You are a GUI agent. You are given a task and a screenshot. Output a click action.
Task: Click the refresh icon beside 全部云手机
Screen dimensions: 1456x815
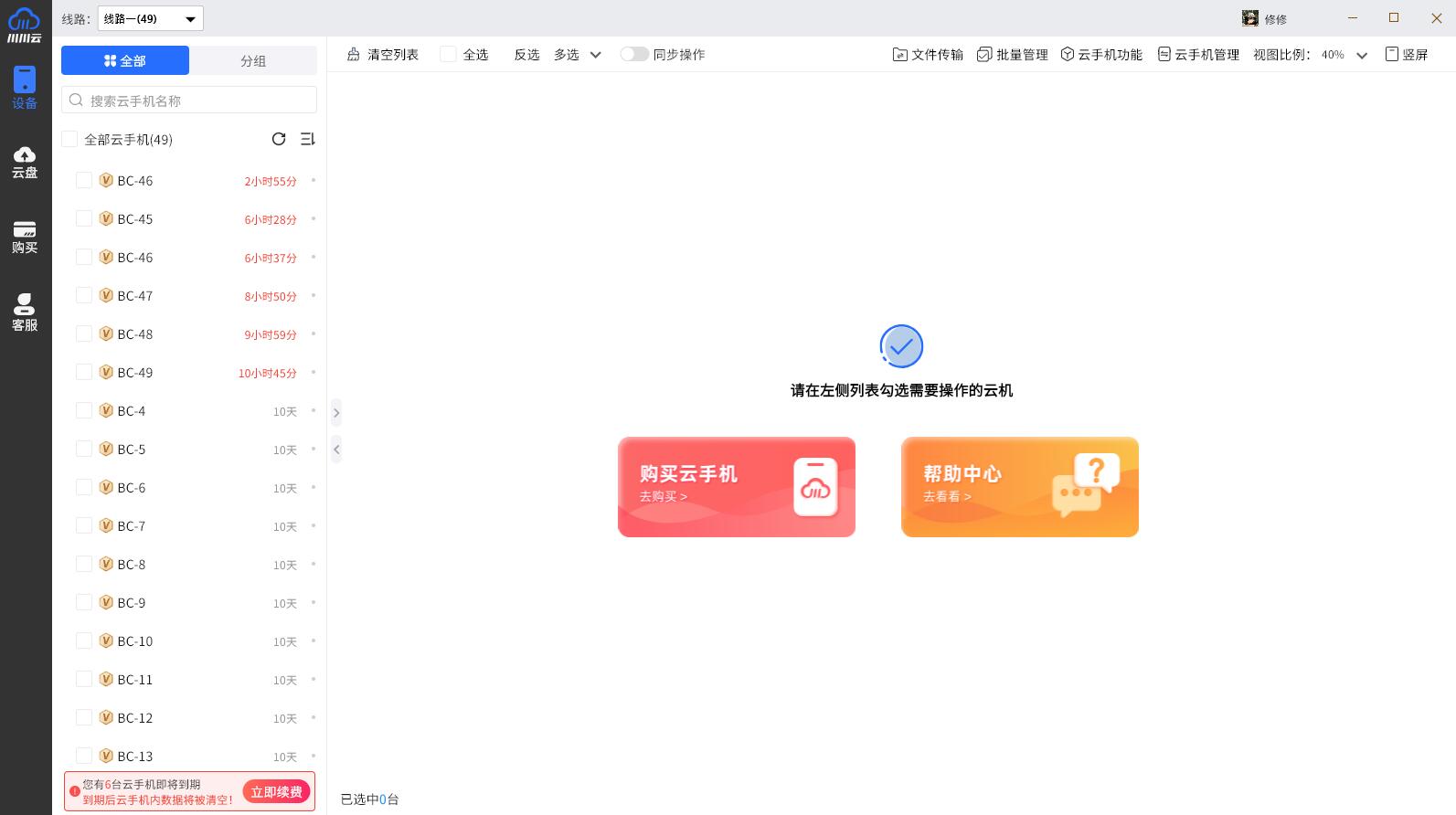tap(279, 139)
